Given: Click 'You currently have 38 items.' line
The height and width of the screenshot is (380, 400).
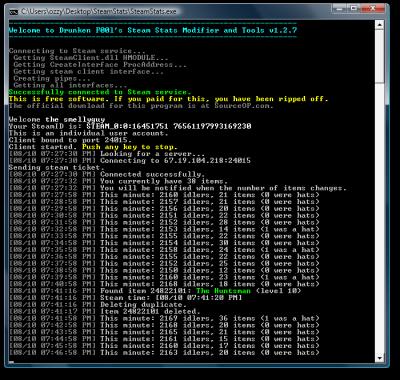Looking at the screenshot, I should coord(119,181).
